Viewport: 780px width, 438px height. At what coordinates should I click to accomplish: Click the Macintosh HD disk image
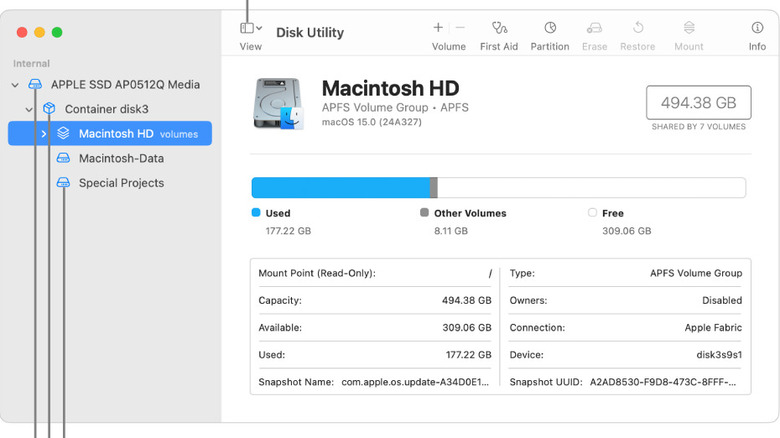tap(278, 104)
